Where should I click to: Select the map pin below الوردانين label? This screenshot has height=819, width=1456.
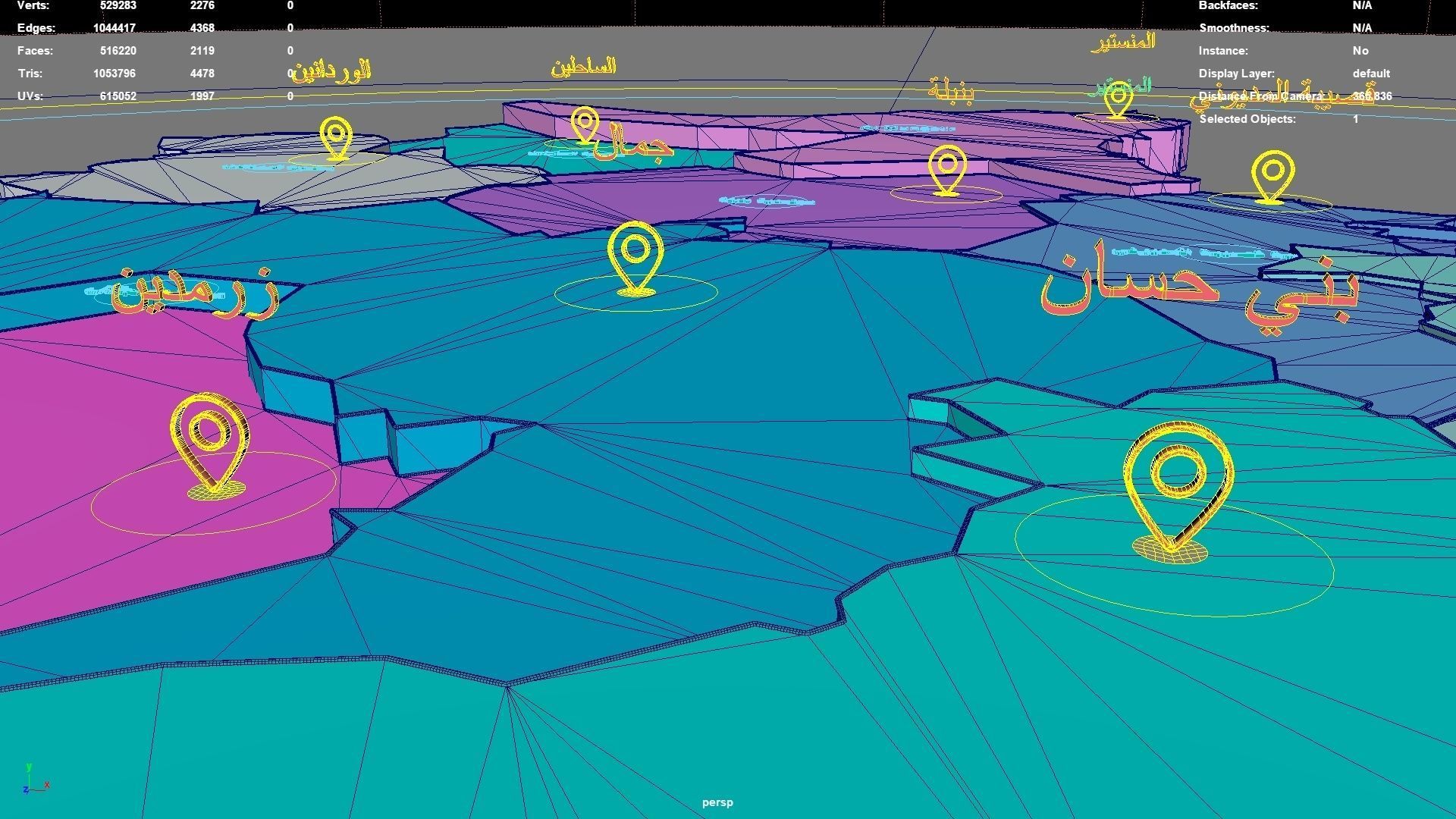click(336, 139)
